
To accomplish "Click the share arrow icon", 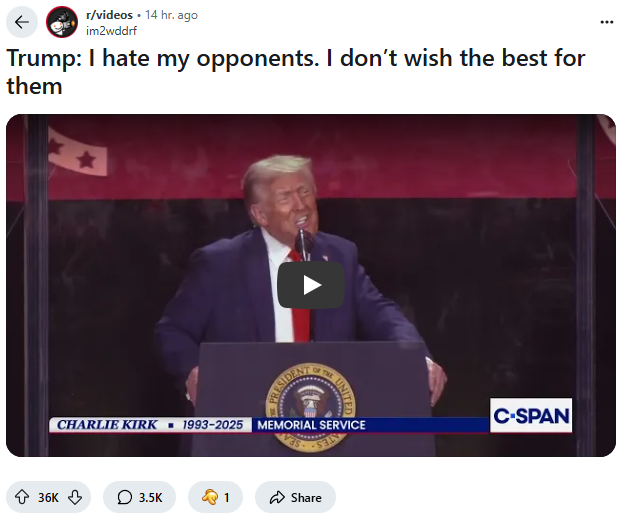I will coord(277,497).
